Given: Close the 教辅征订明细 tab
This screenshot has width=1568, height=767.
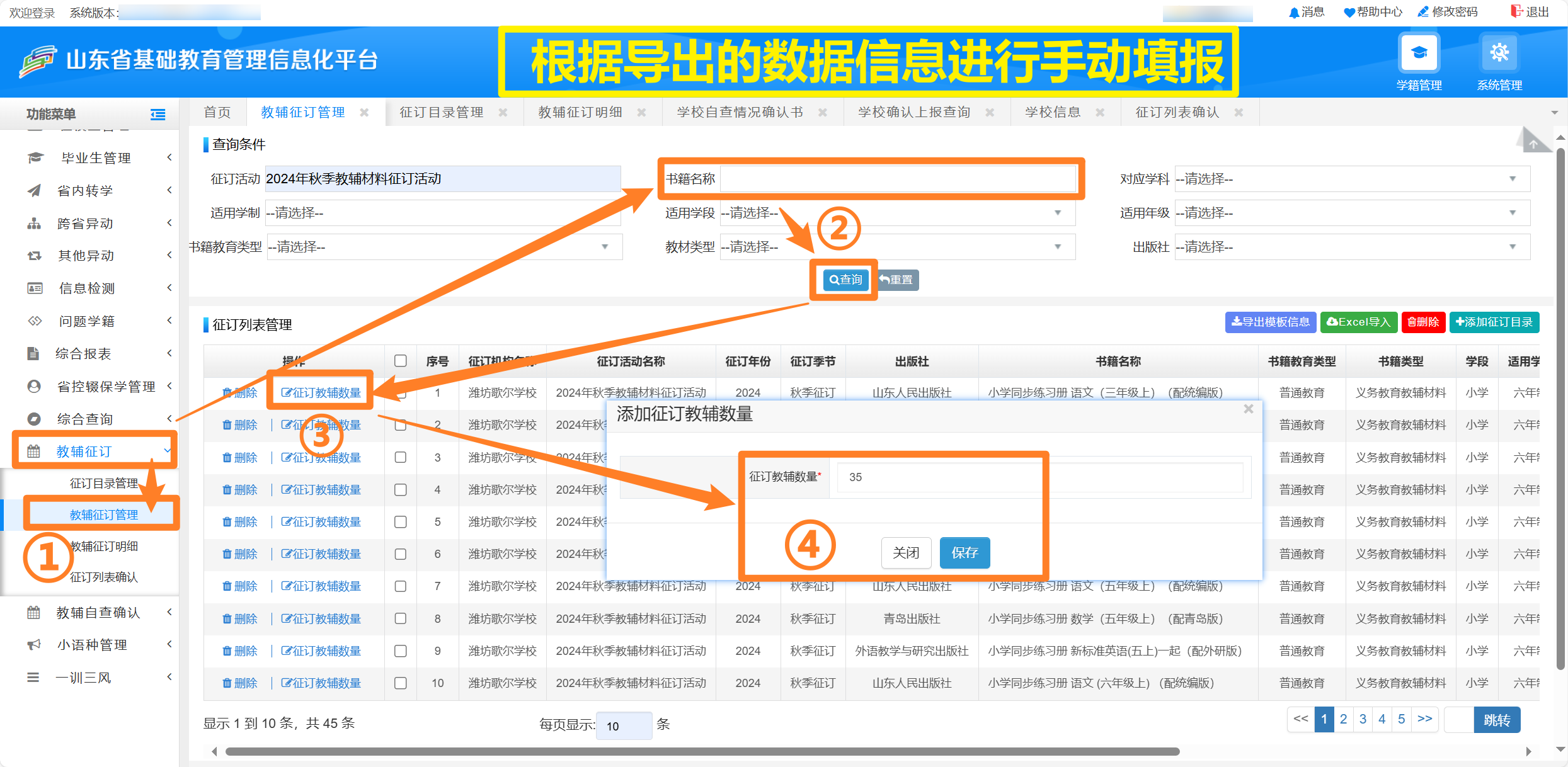Looking at the screenshot, I should [641, 113].
